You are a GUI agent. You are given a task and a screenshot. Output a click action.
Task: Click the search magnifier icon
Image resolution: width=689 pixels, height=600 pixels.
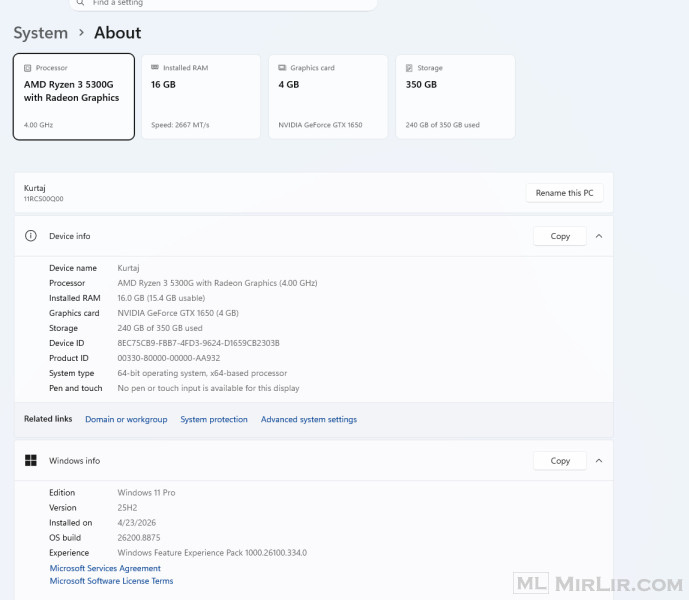coord(80,3)
